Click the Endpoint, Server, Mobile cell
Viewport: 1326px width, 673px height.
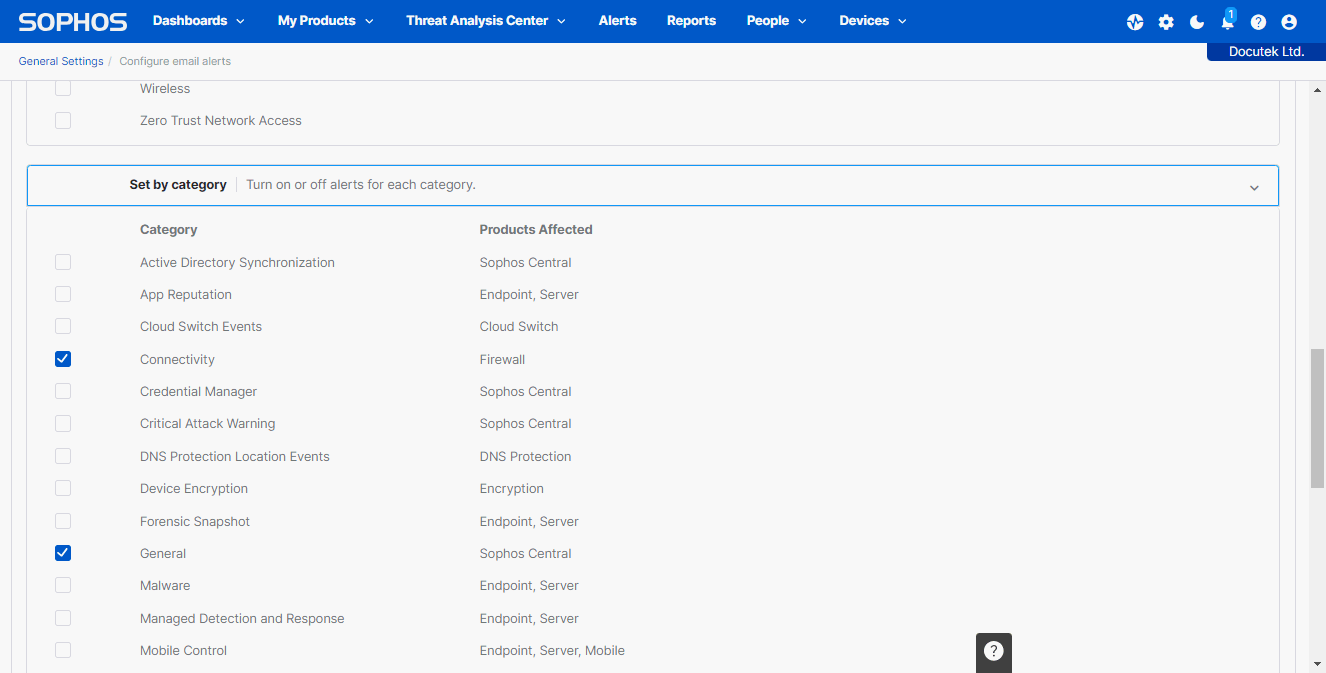point(552,651)
